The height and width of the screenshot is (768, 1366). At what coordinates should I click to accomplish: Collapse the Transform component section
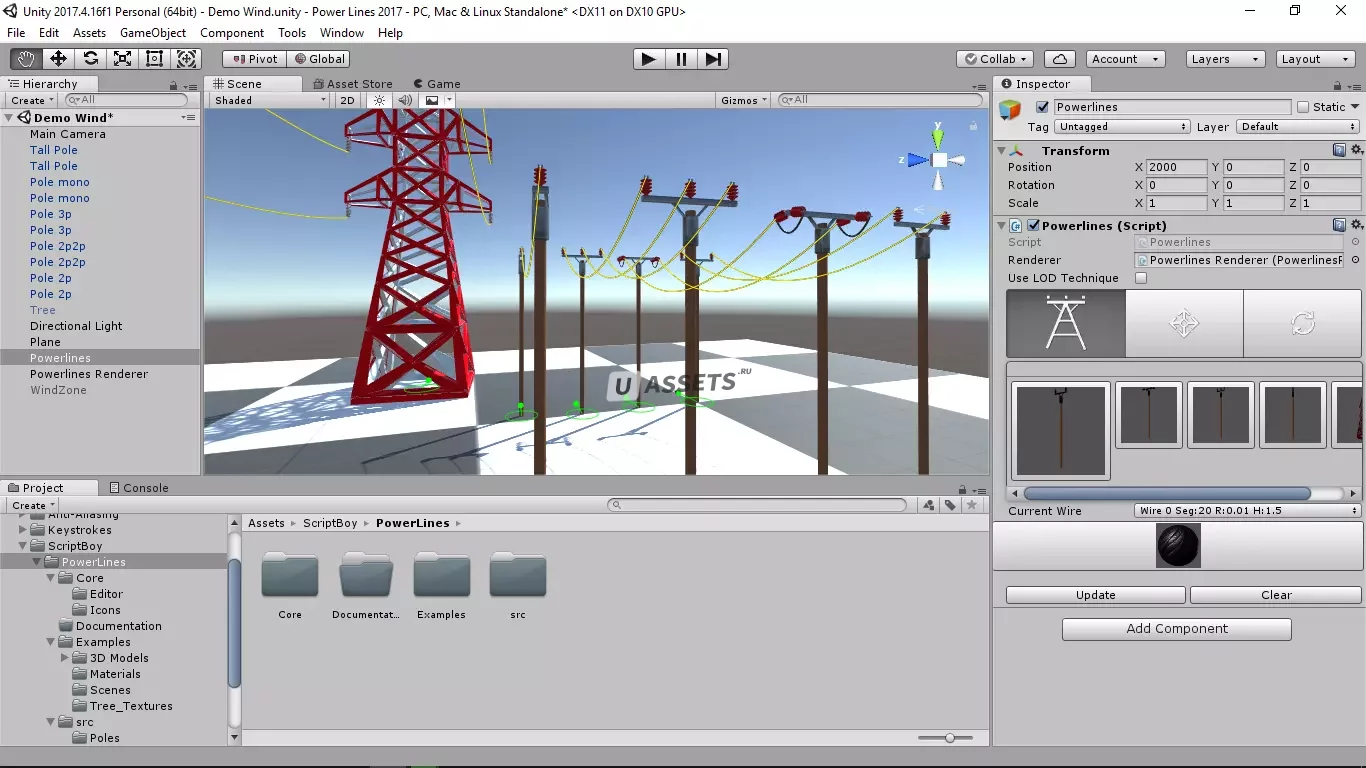[1002, 151]
